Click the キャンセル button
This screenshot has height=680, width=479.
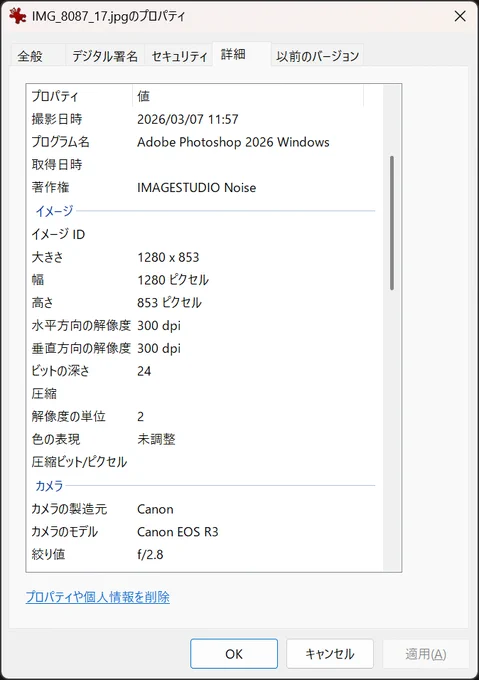pyautogui.click(x=330, y=654)
